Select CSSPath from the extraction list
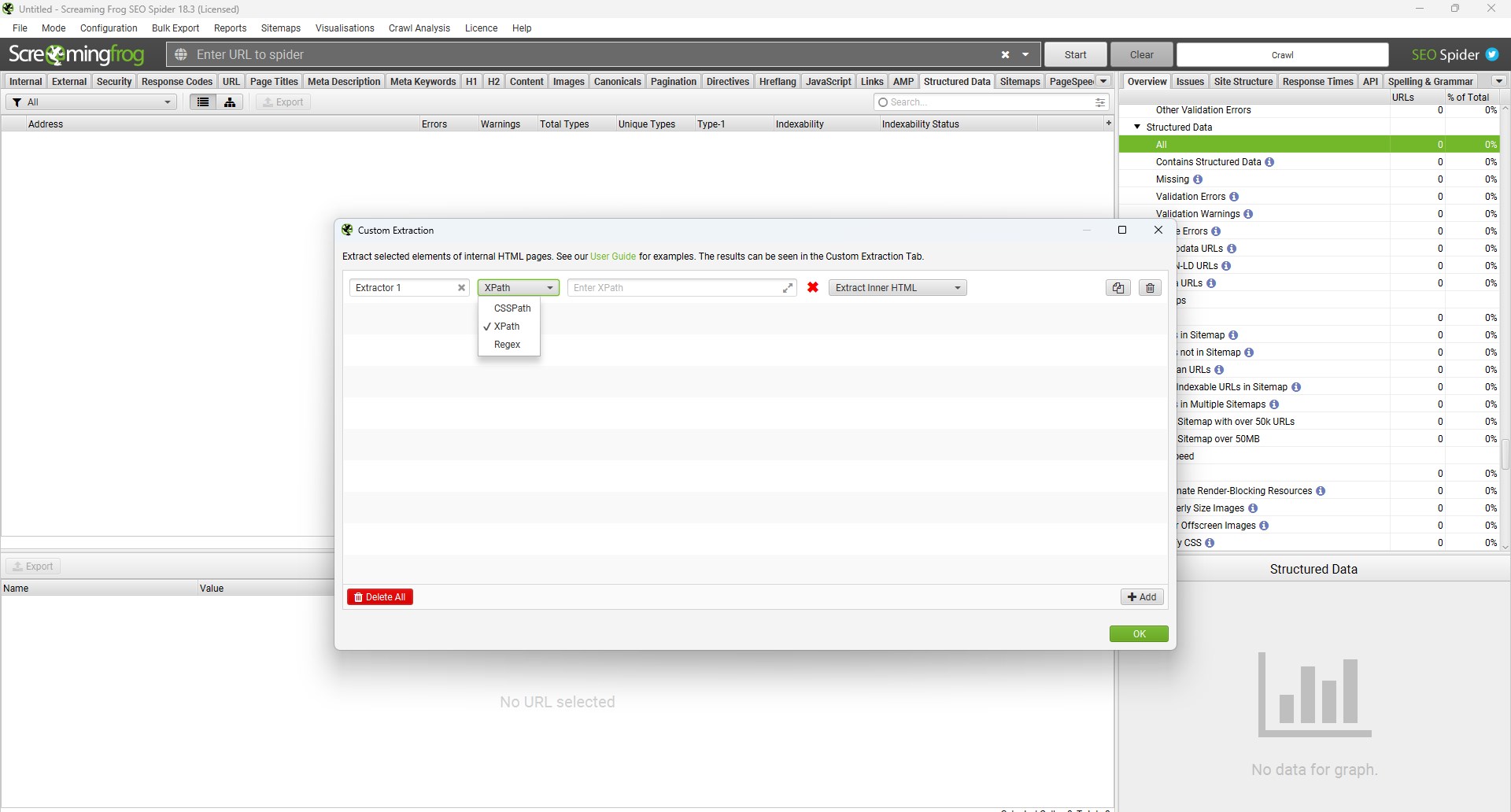 pyautogui.click(x=512, y=308)
